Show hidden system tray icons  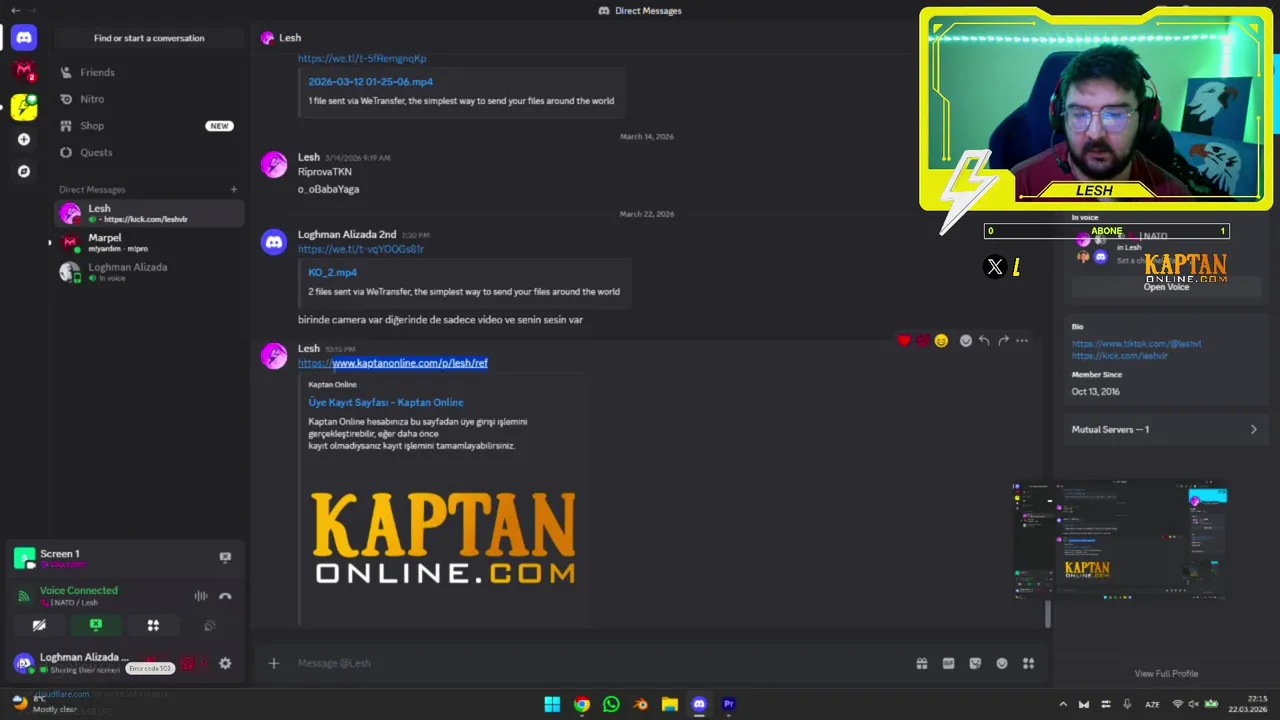coord(1063,704)
